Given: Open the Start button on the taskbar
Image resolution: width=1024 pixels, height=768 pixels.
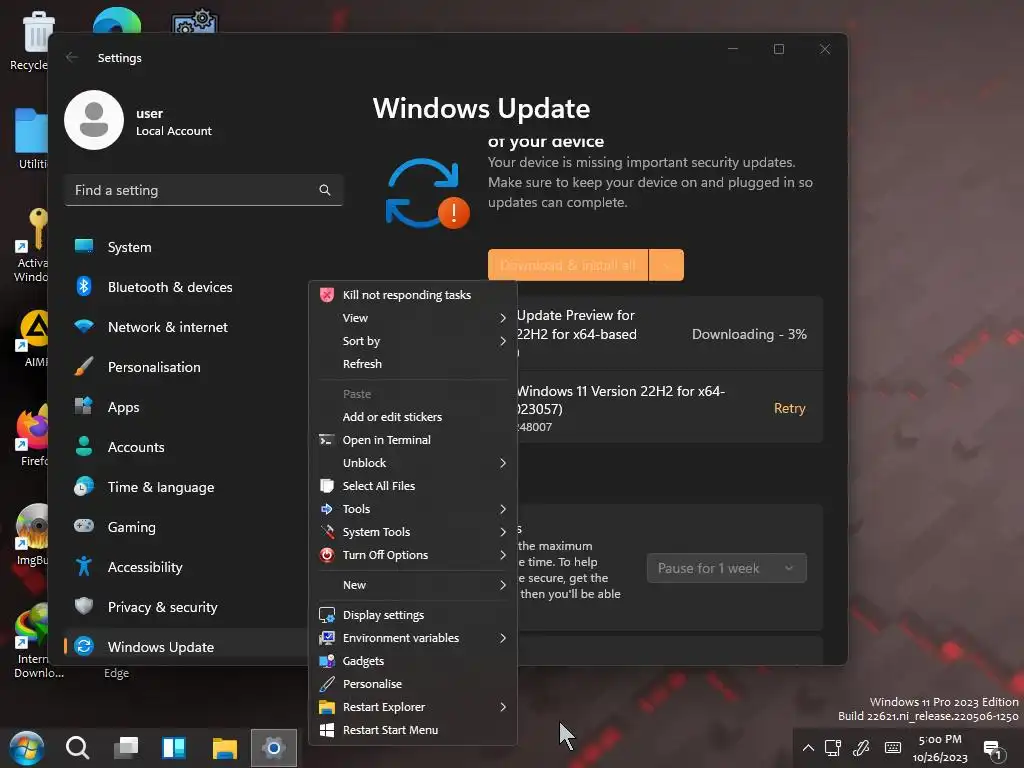Looking at the screenshot, I should pos(26,748).
